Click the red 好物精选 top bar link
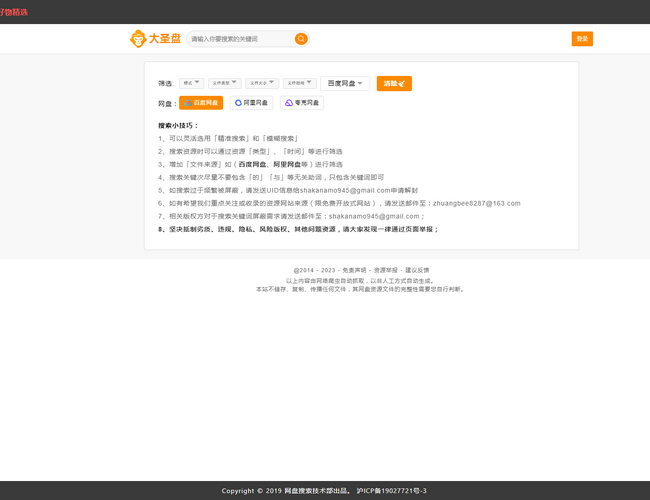The image size is (650, 500). tap(14, 12)
